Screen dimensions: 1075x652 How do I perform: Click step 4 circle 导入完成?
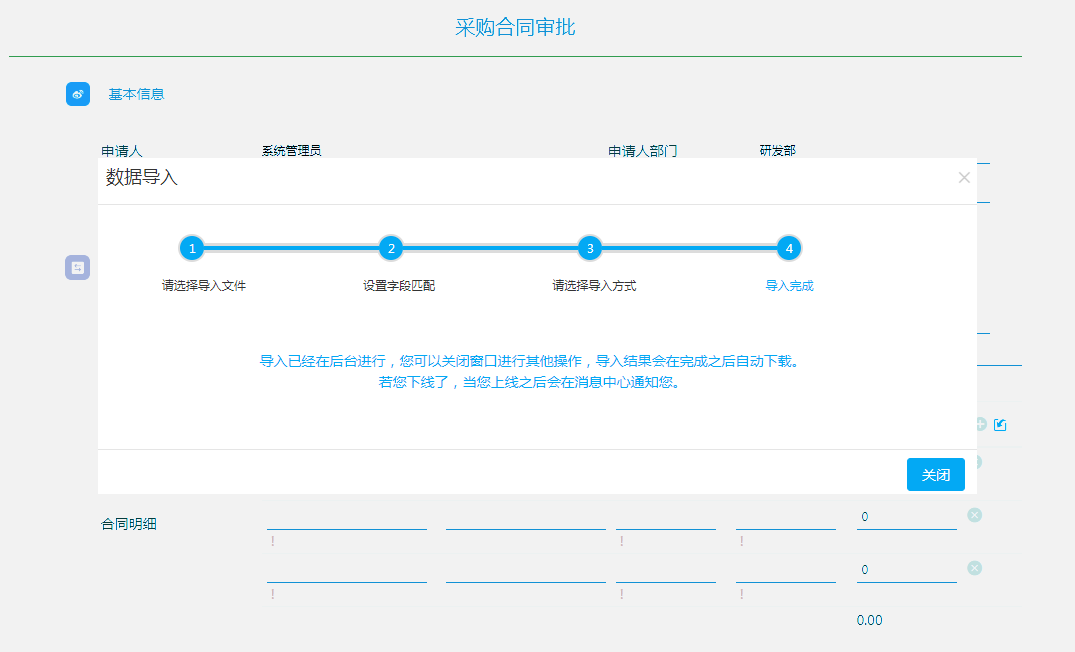pyautogui.click(x=789, y=248)
